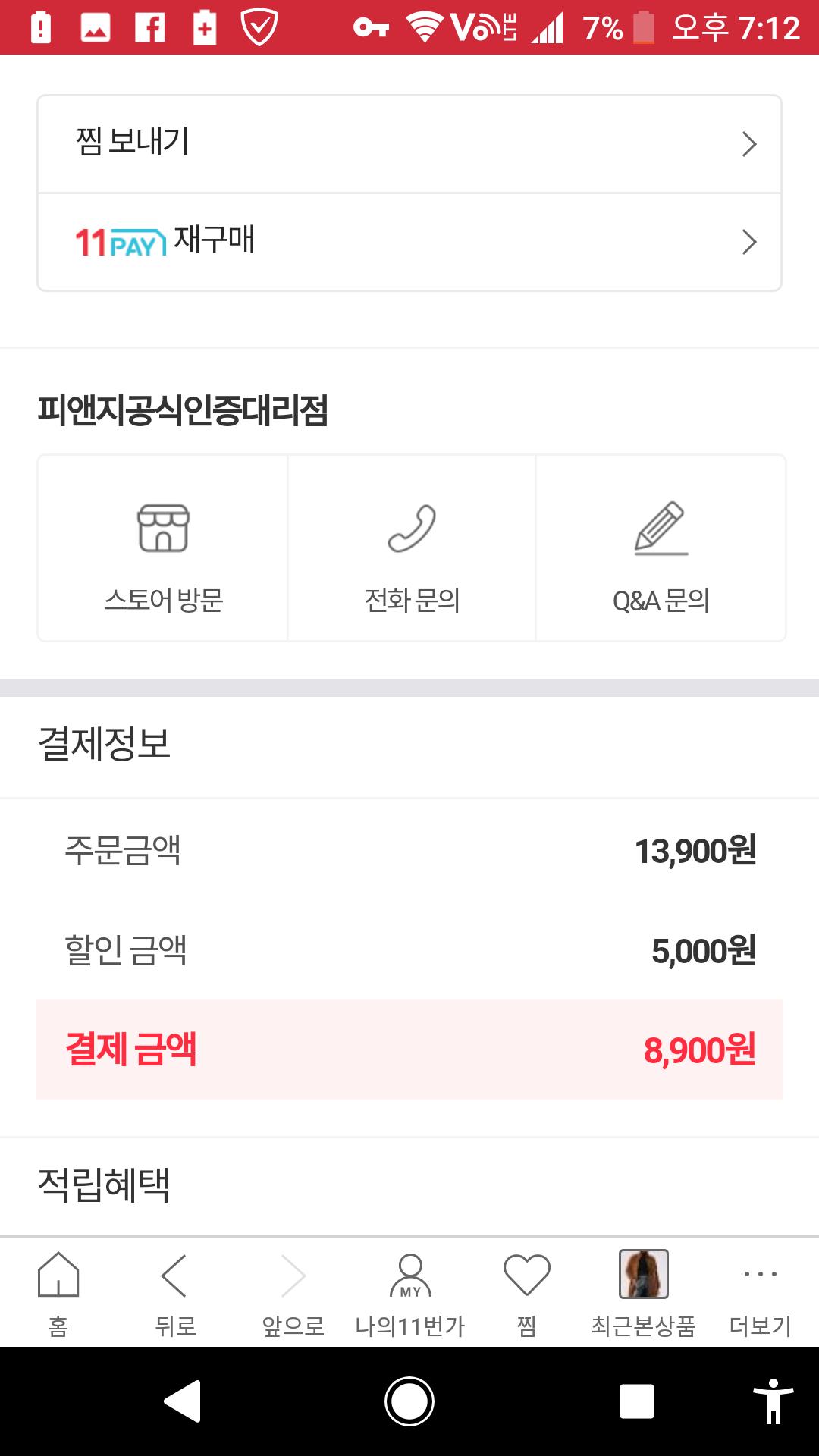
Task: Open 나의11번가 profile icon
Action: pos(410,1276)
